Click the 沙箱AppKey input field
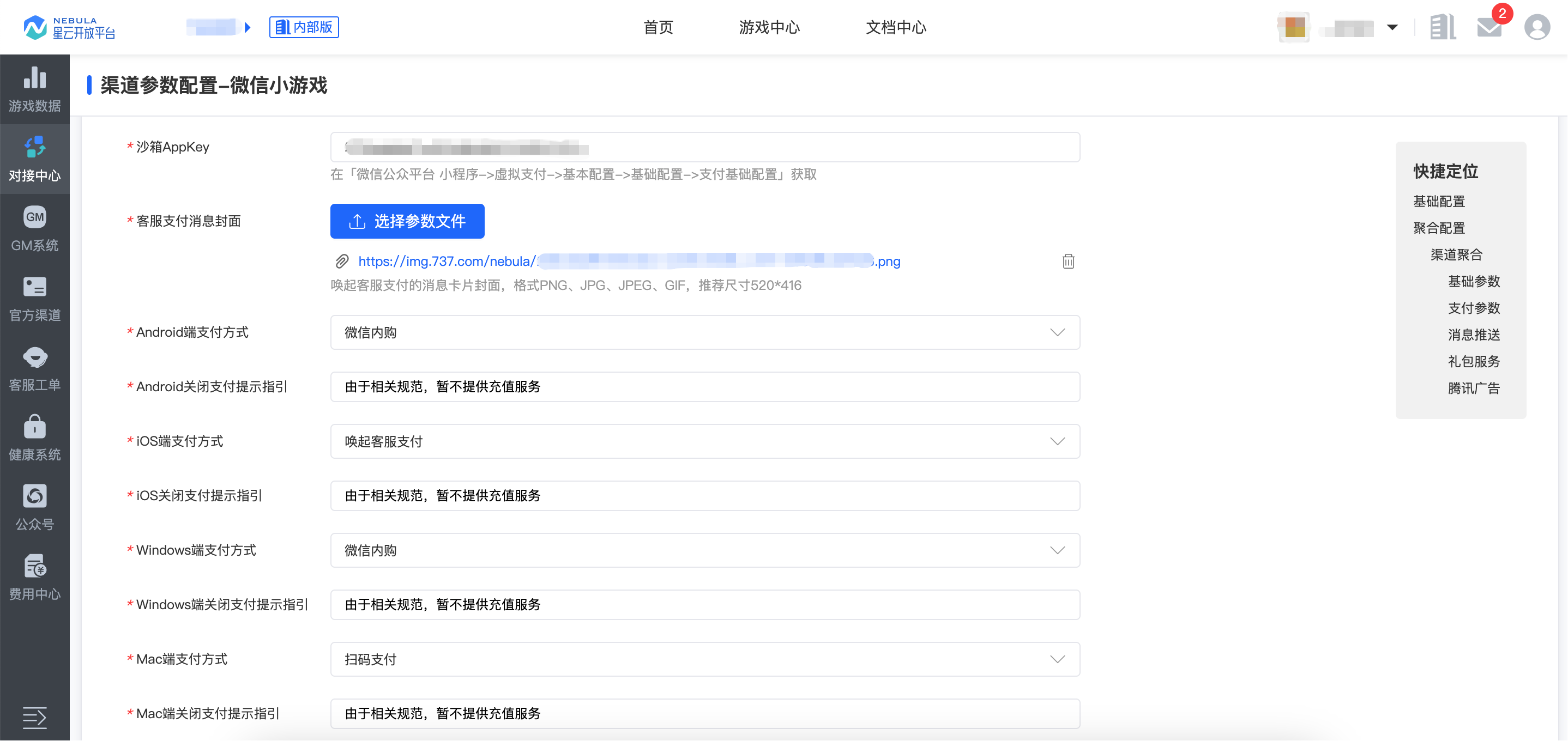Image resolution: width=1568 pixels, height=741 pixels. click(705, 147)
